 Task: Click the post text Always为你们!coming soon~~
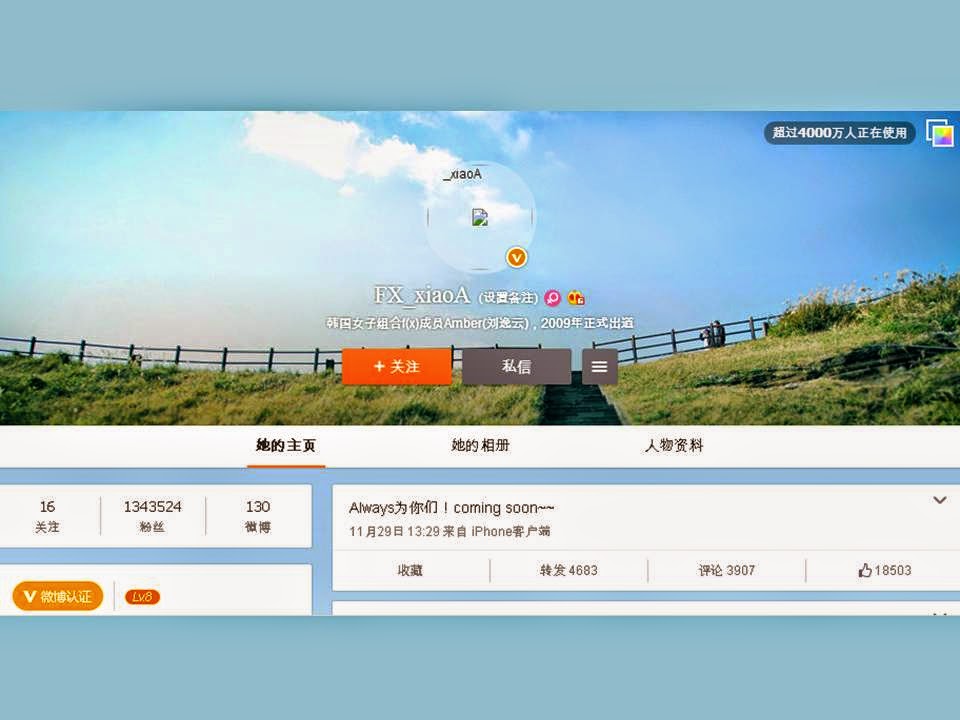click(451, 508)
